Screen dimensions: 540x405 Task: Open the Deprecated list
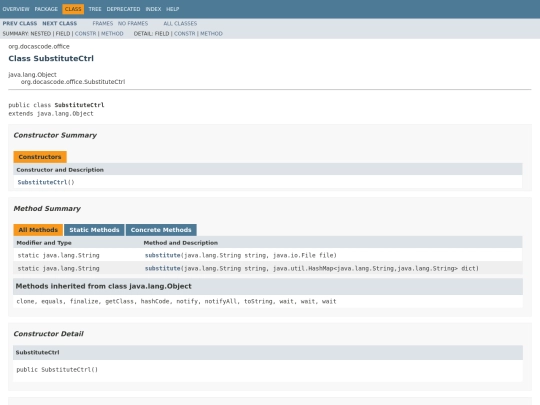pyautogui.click(x=123, y=9)
